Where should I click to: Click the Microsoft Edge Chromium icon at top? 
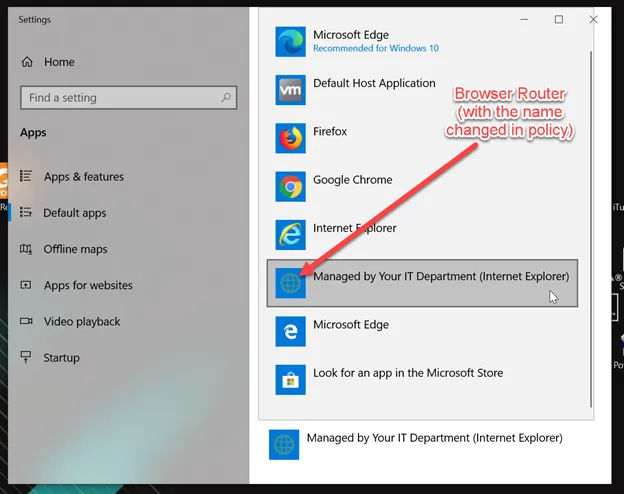[x=291, y=41]
